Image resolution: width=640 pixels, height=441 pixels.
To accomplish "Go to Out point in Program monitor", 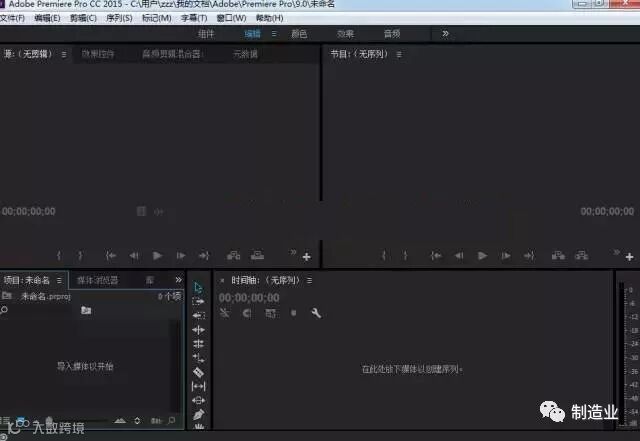I will click(x=529, y=256).
